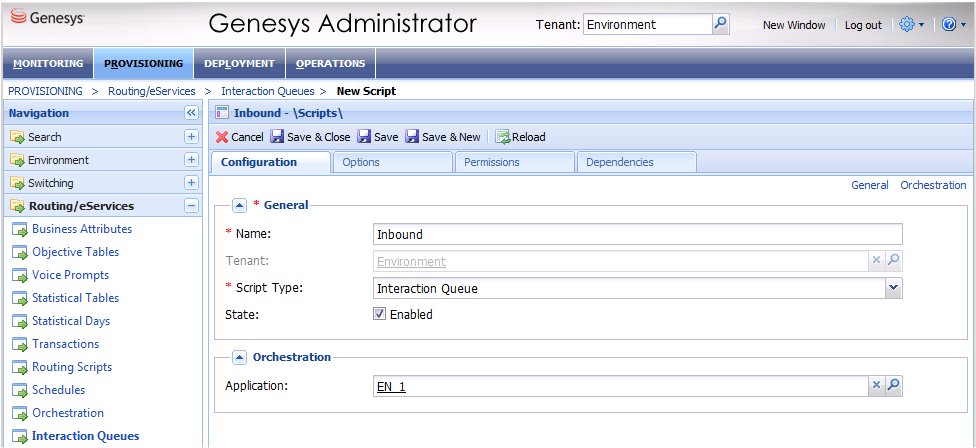Open Business Attributes in navigation

82,229
